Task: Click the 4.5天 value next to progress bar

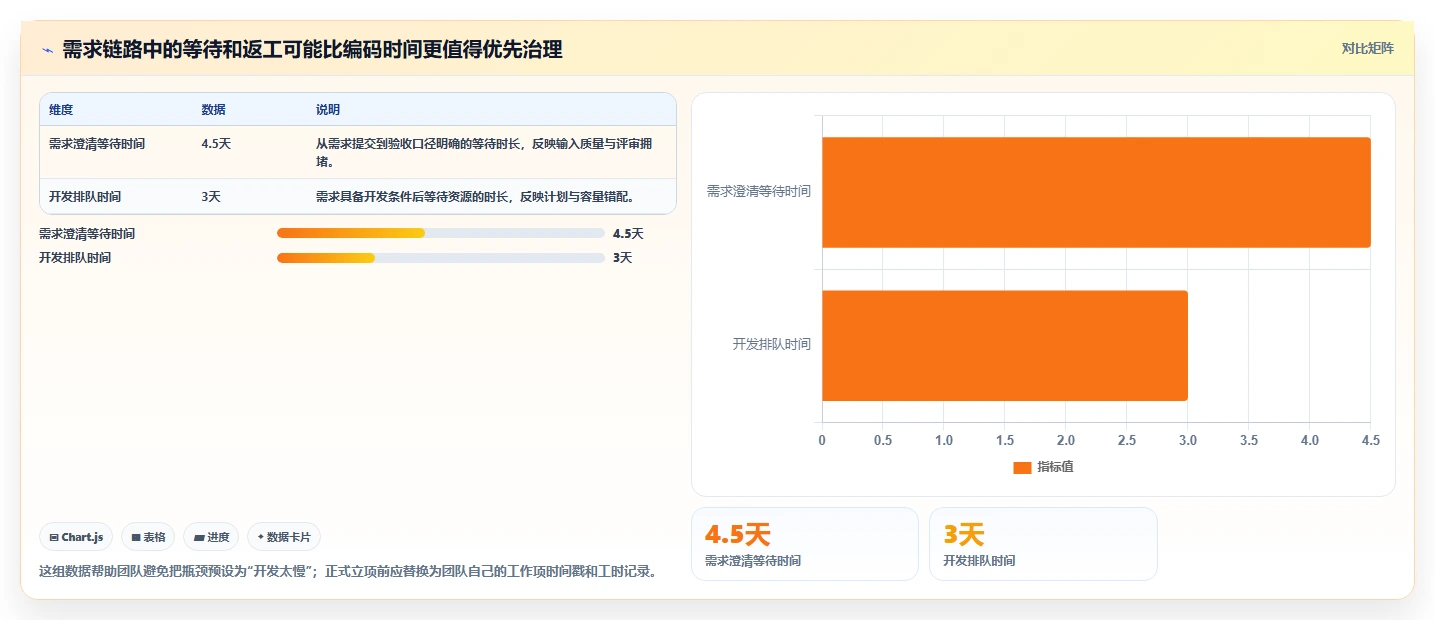Action: coord(628,234)
